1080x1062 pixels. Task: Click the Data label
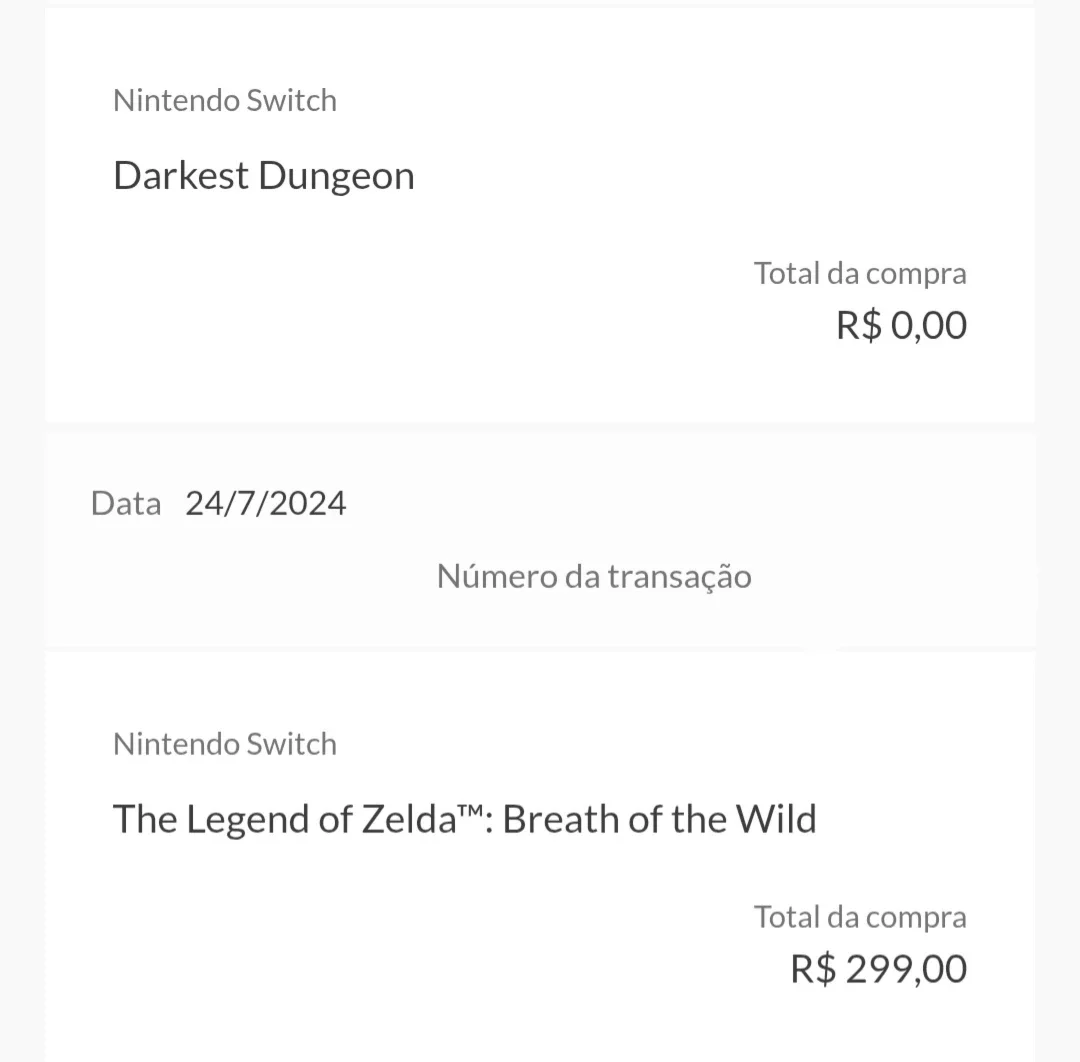click(126, 503)
